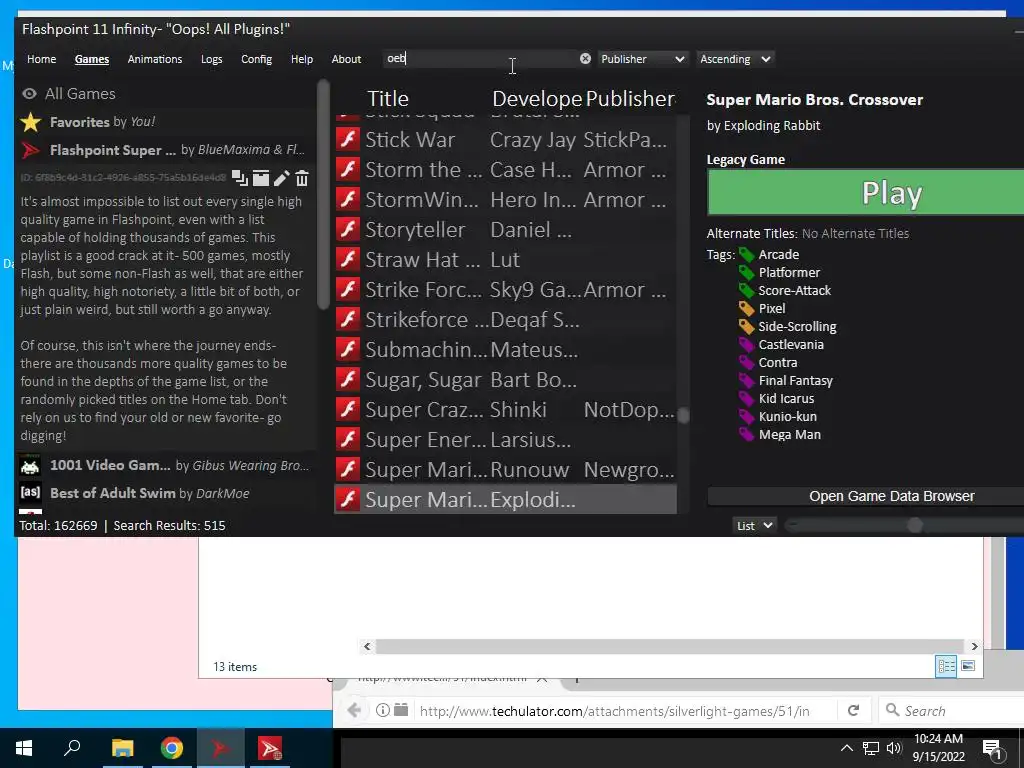
Task: Click the Kunio-kun tag label
Action: pos(788,417)
